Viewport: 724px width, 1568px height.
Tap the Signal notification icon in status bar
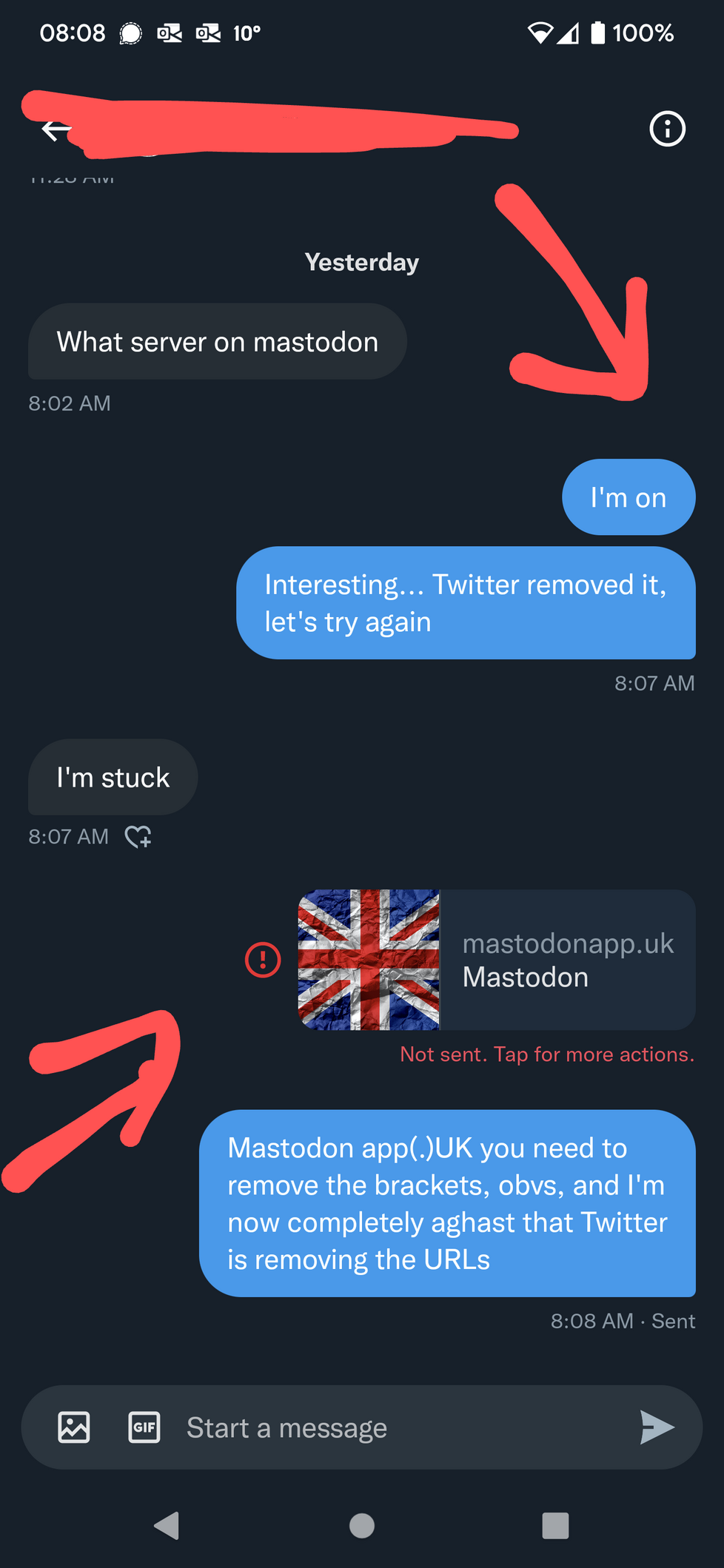[x=131, y=33]
